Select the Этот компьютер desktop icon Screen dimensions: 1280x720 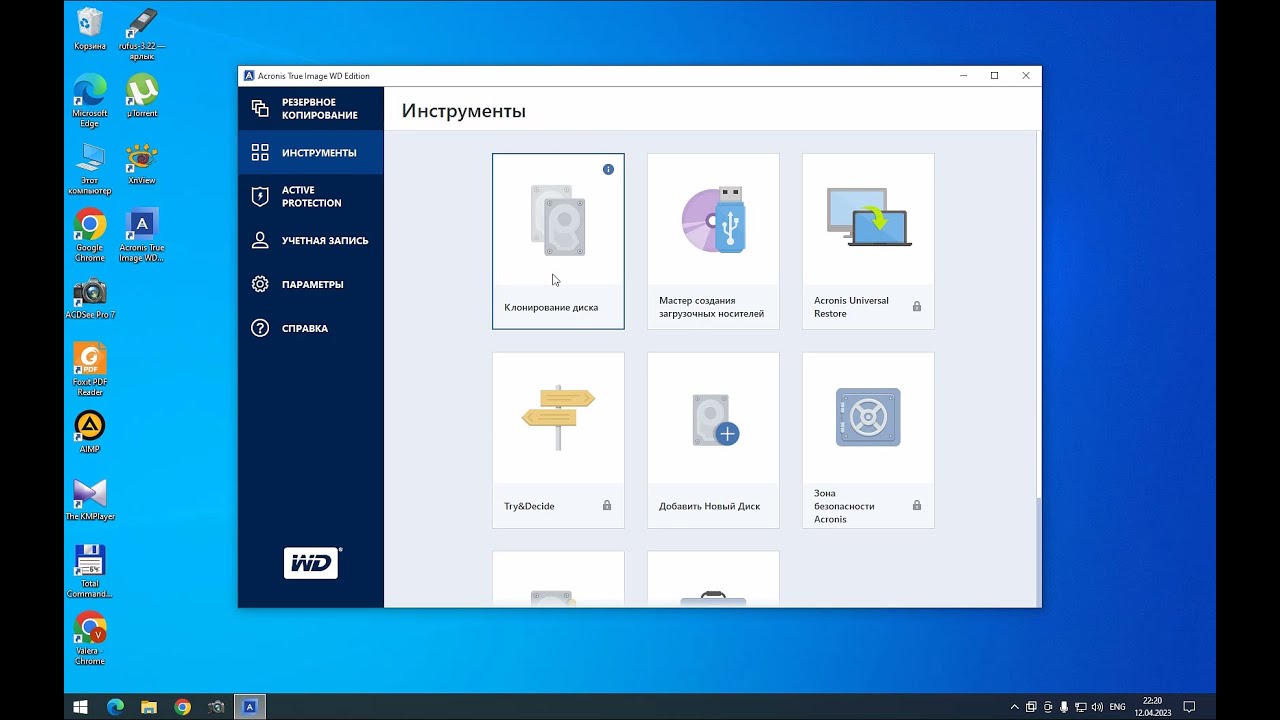coord(89,168)
